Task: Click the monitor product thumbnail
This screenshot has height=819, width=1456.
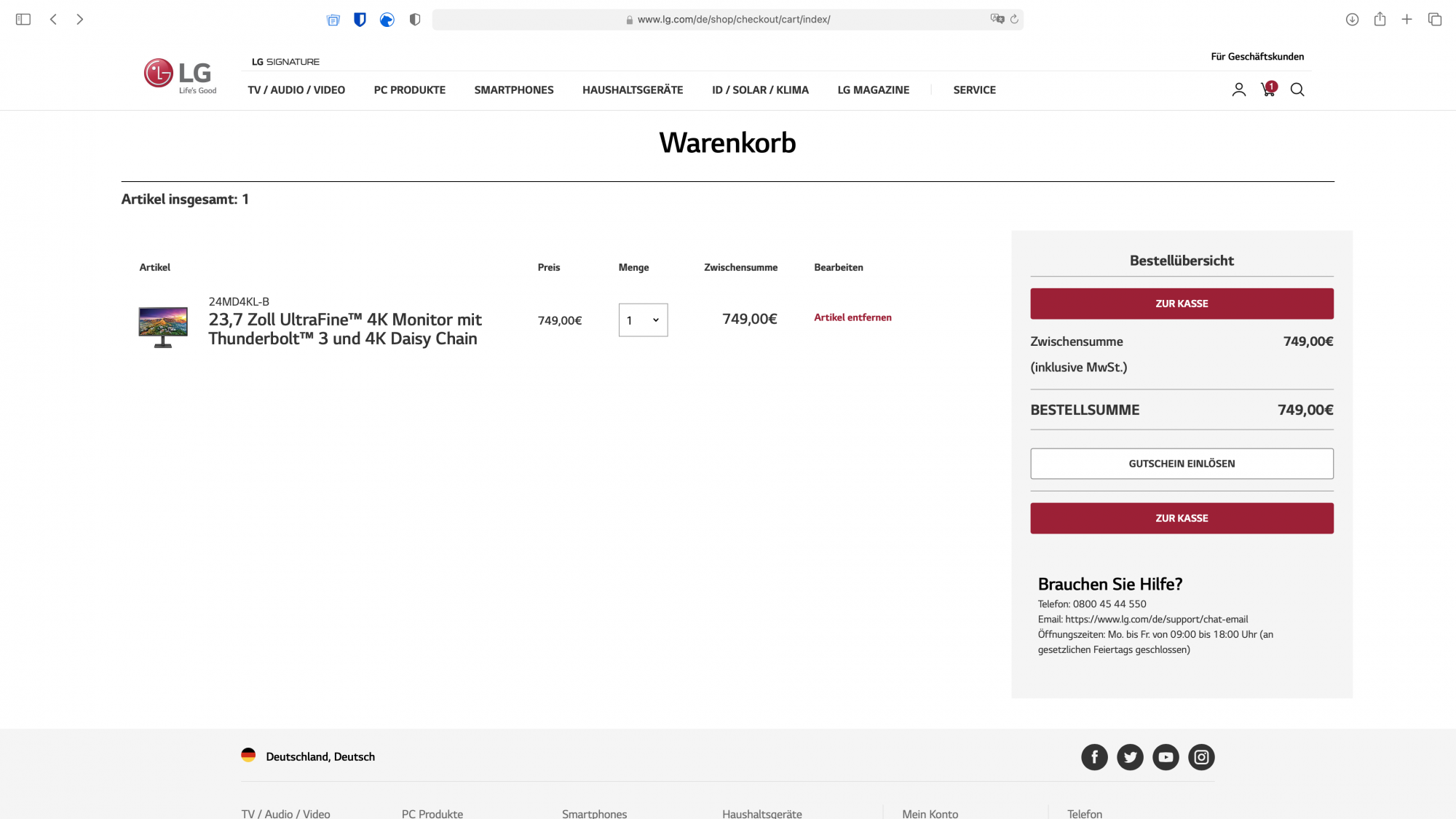Action: pyautogui.click(x=163, y=327)
